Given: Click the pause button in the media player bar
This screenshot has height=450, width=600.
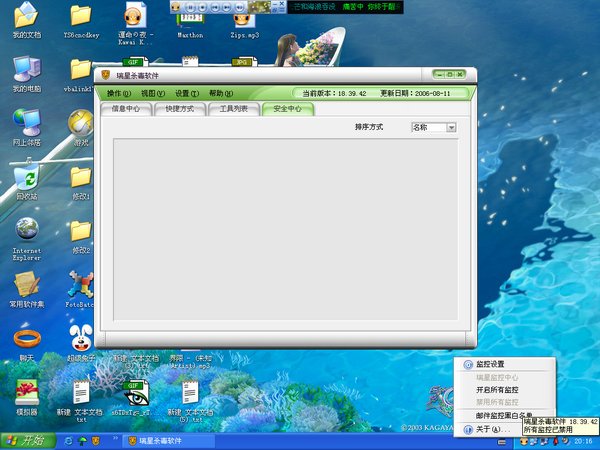Looking at the screenshot, I should point(190,7).
